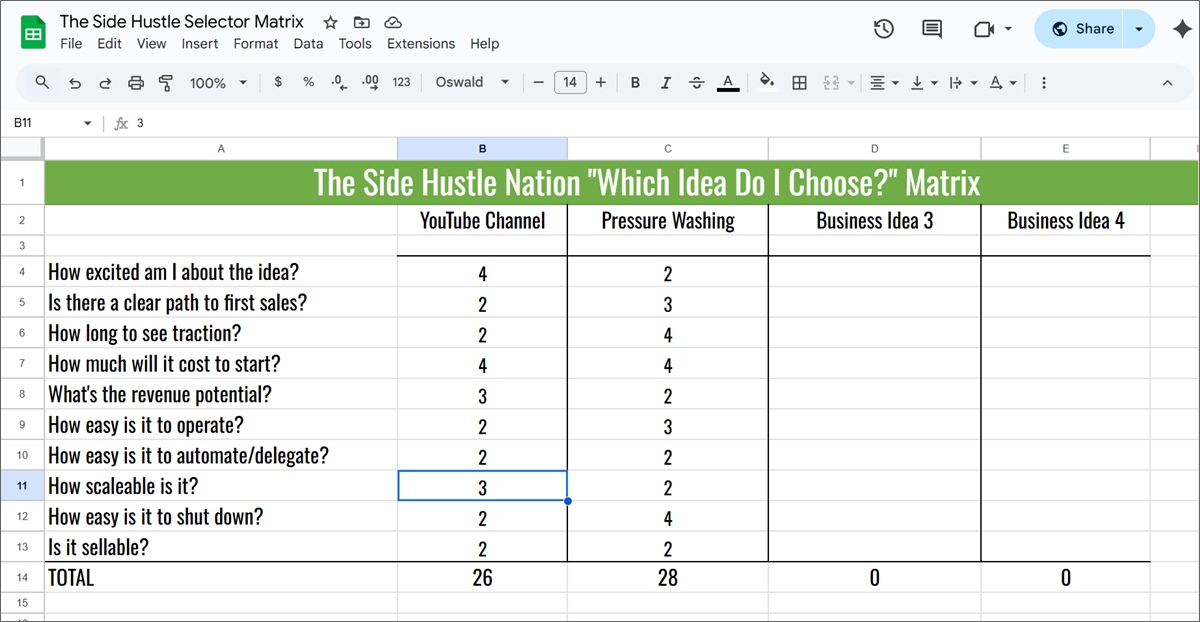Click the borders icon
1200x622 pixels.
coord(799,83)
